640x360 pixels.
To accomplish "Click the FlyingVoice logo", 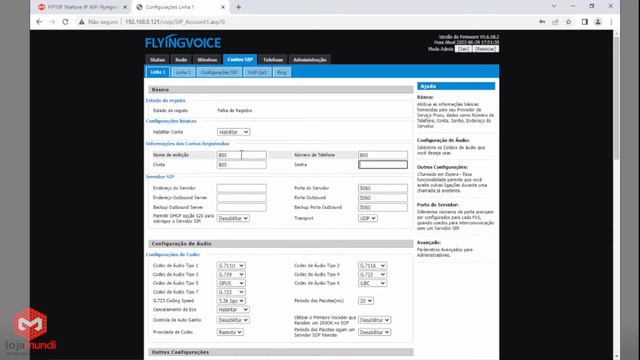I will point(183,42).
